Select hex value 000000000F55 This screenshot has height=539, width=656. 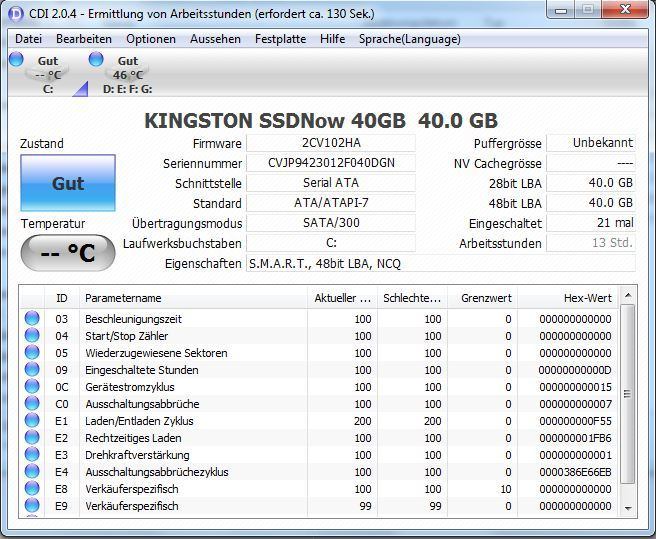(x=575, y=421)
